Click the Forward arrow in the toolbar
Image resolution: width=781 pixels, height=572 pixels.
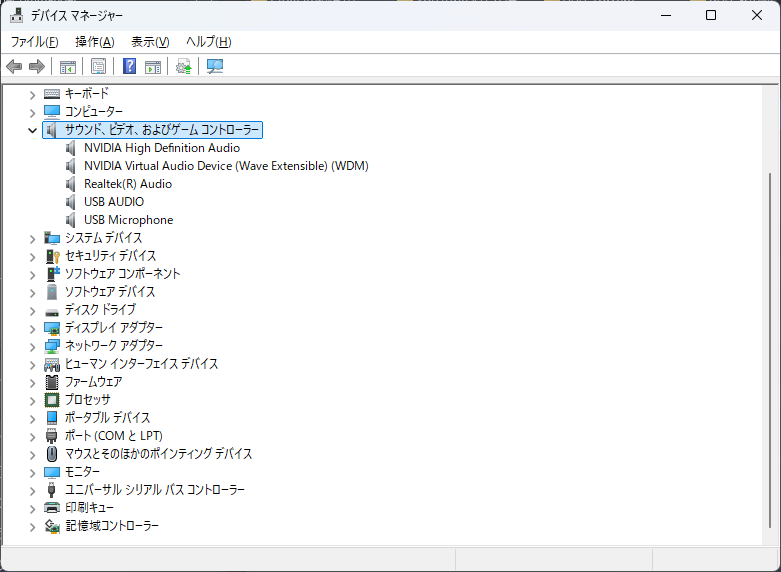[37, 66]
